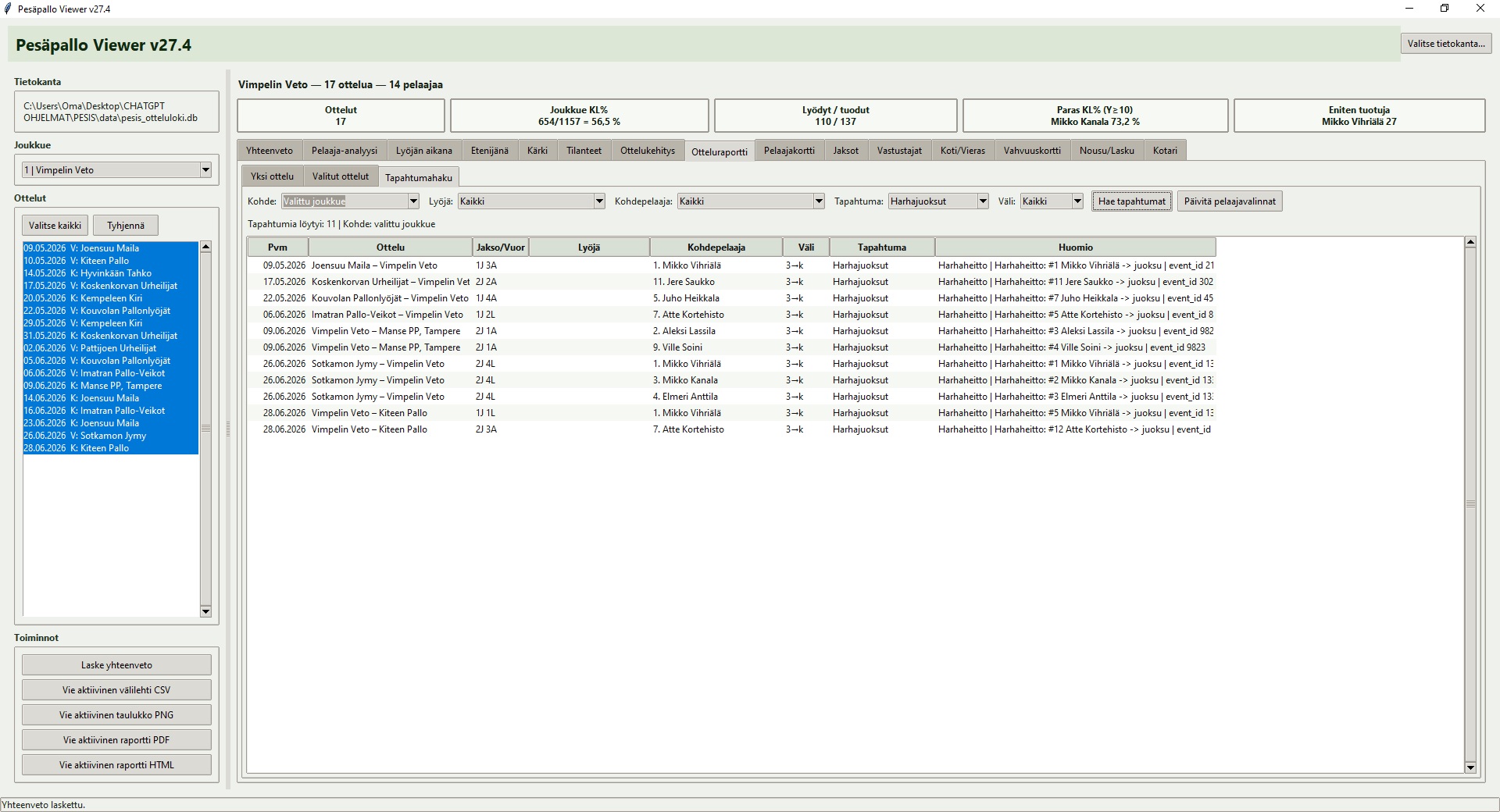
Task: Switch to the Nousu/Lasku tab
Action: tap(1107, 151)
